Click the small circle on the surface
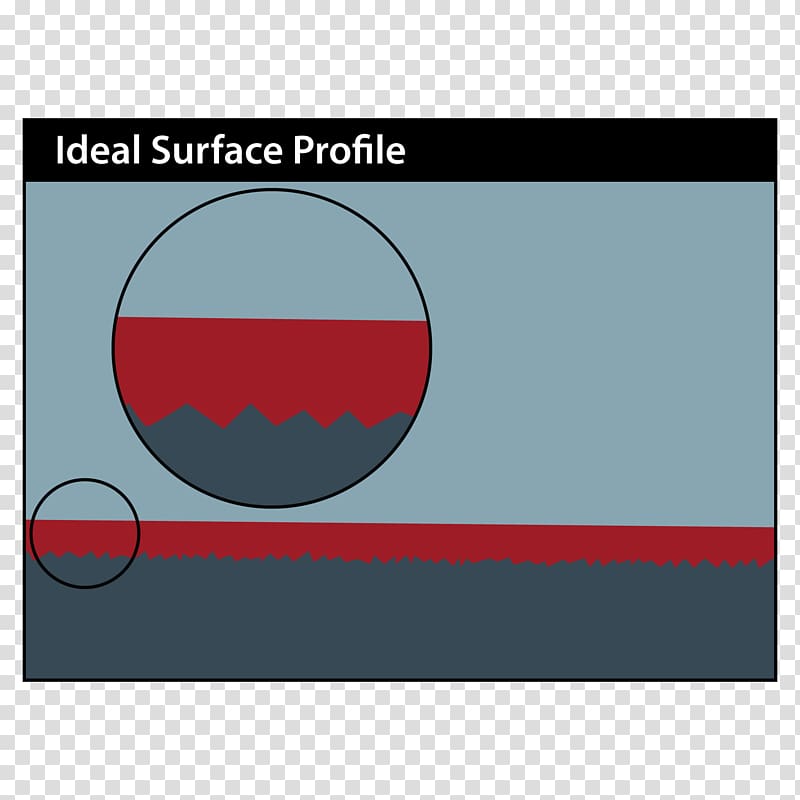This screenshot has height=800, width=800. [85, 533]
